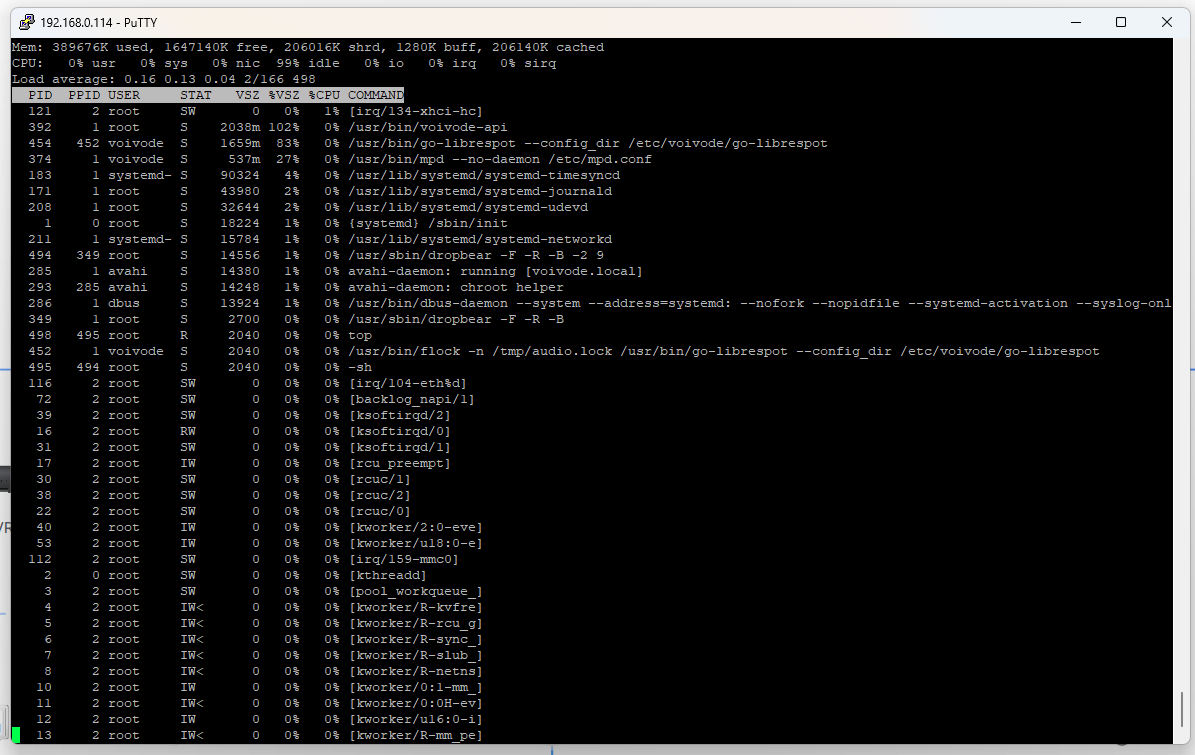Click the dropbear -F -R -B -2 9 line
The height and width of the screenshot is (755, 1195).
(x=316, y=255)
